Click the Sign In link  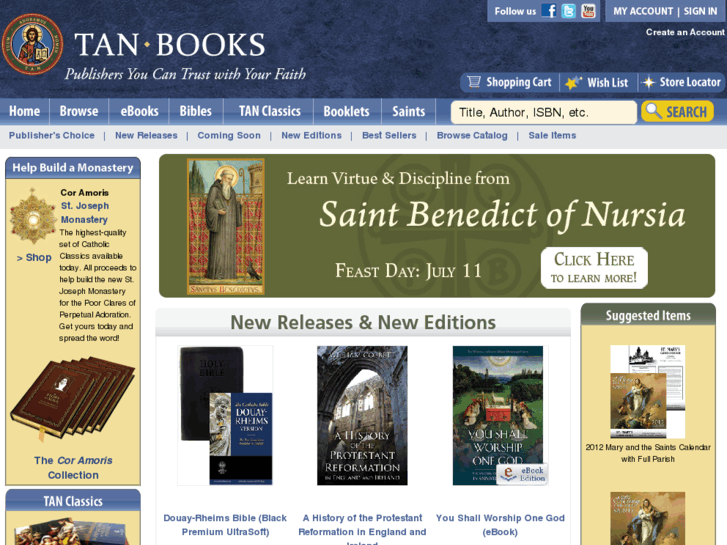tap(700, 11)
